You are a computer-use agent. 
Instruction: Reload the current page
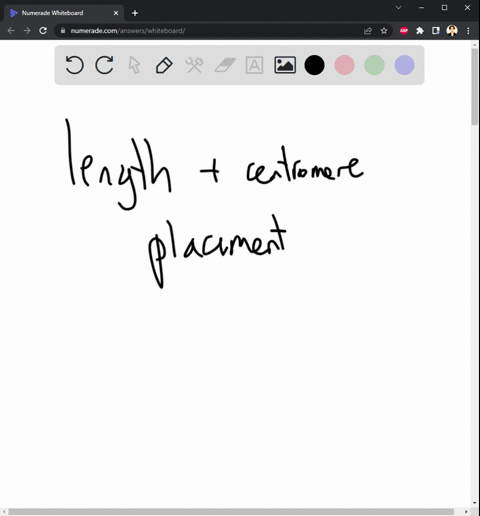pyautogui.click(x=43, y=31)
